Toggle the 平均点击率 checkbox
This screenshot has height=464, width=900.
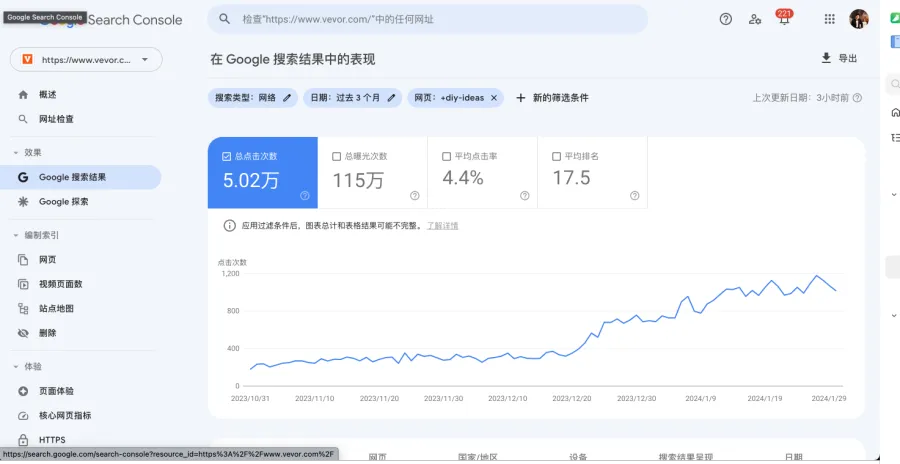[x=447, y=156]
